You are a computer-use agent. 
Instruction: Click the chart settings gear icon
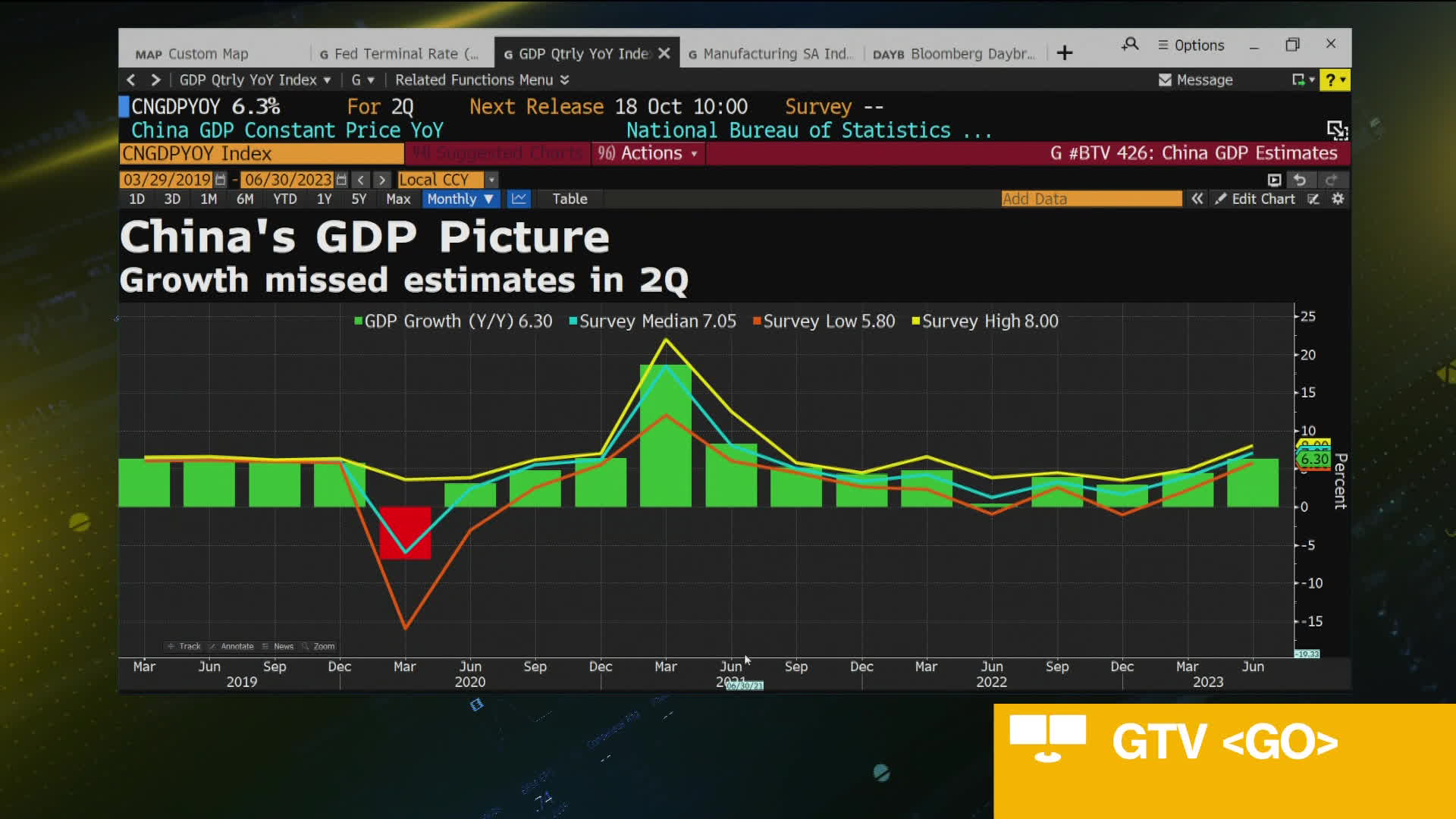click(1338, 199)
